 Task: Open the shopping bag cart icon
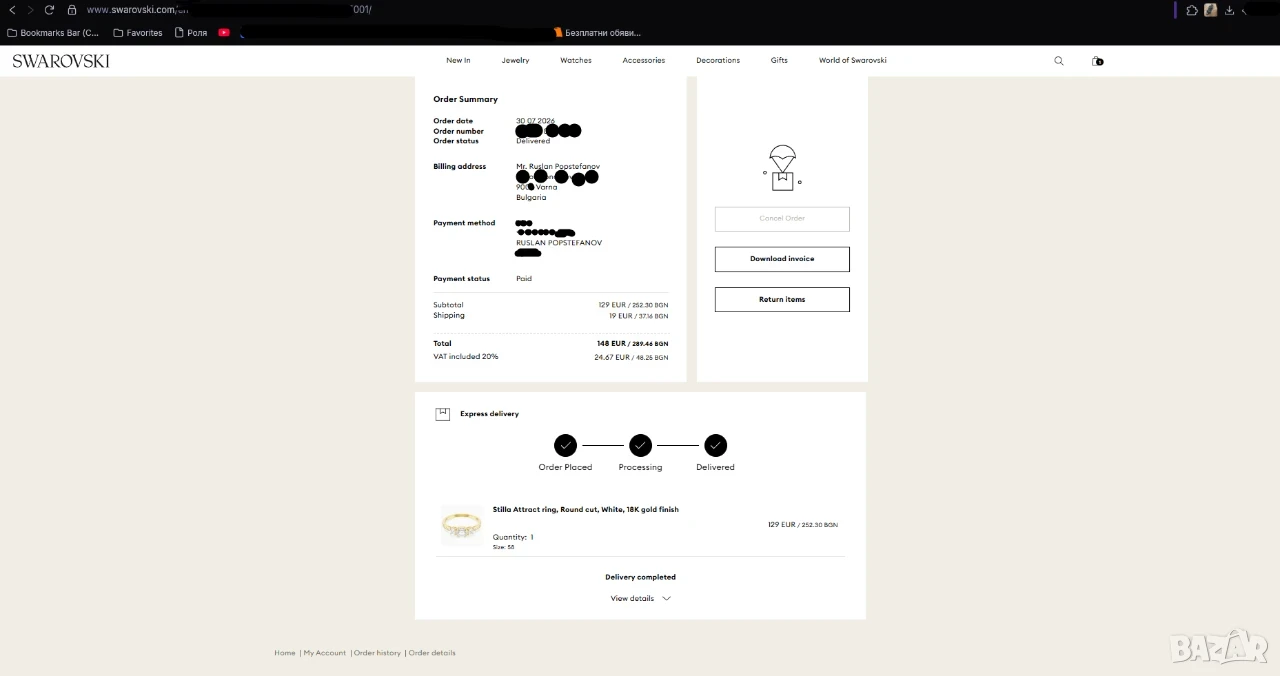pos(1097,61)
